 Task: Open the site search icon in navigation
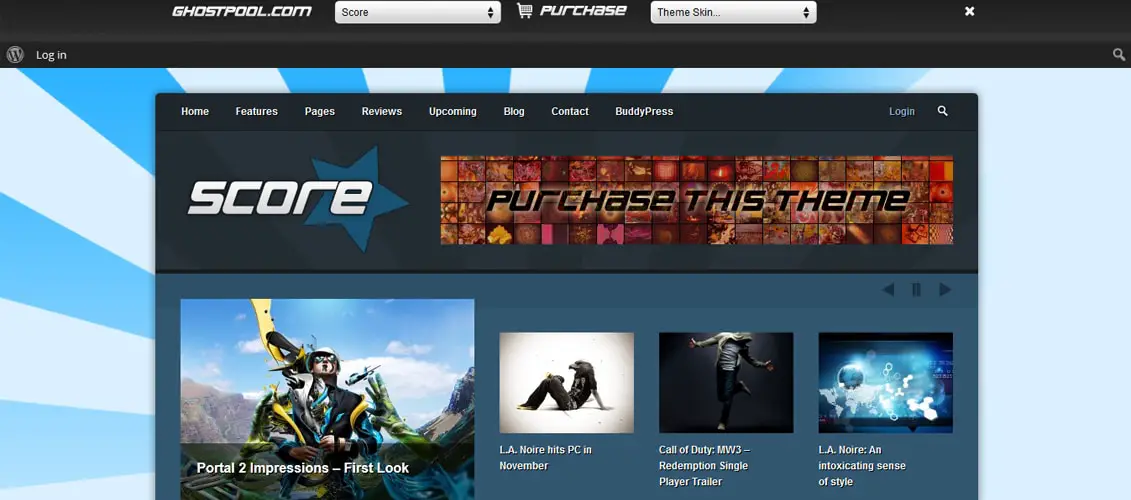coord(942,111)
